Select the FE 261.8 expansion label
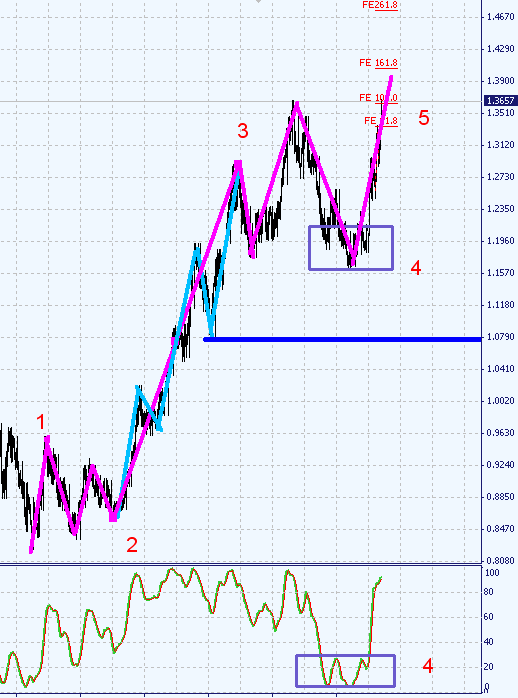Image resolution: width=518 pixels, height=698 pixels. 380,5
